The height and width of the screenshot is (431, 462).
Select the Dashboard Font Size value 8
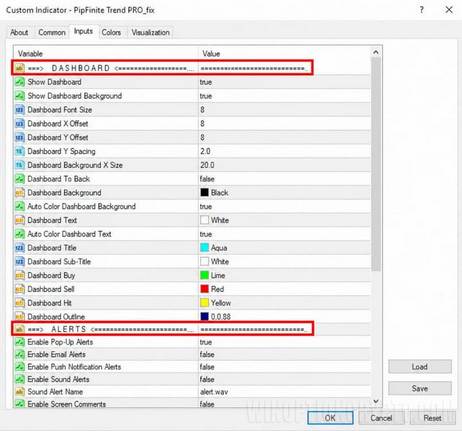coord(202,110)
